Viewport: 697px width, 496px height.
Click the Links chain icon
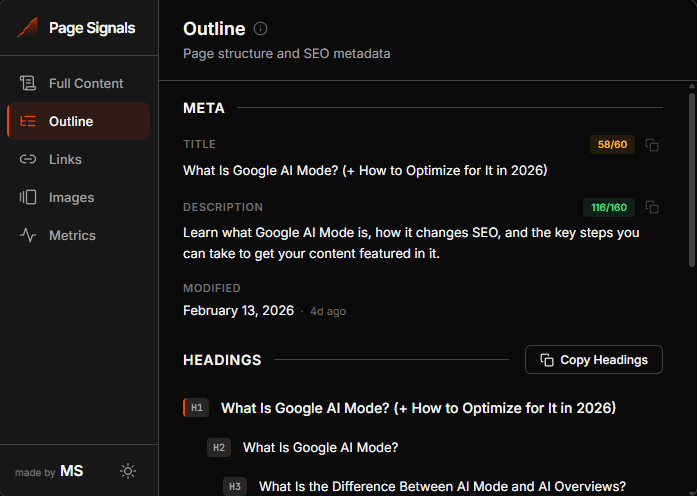click(x=28, y=159)
